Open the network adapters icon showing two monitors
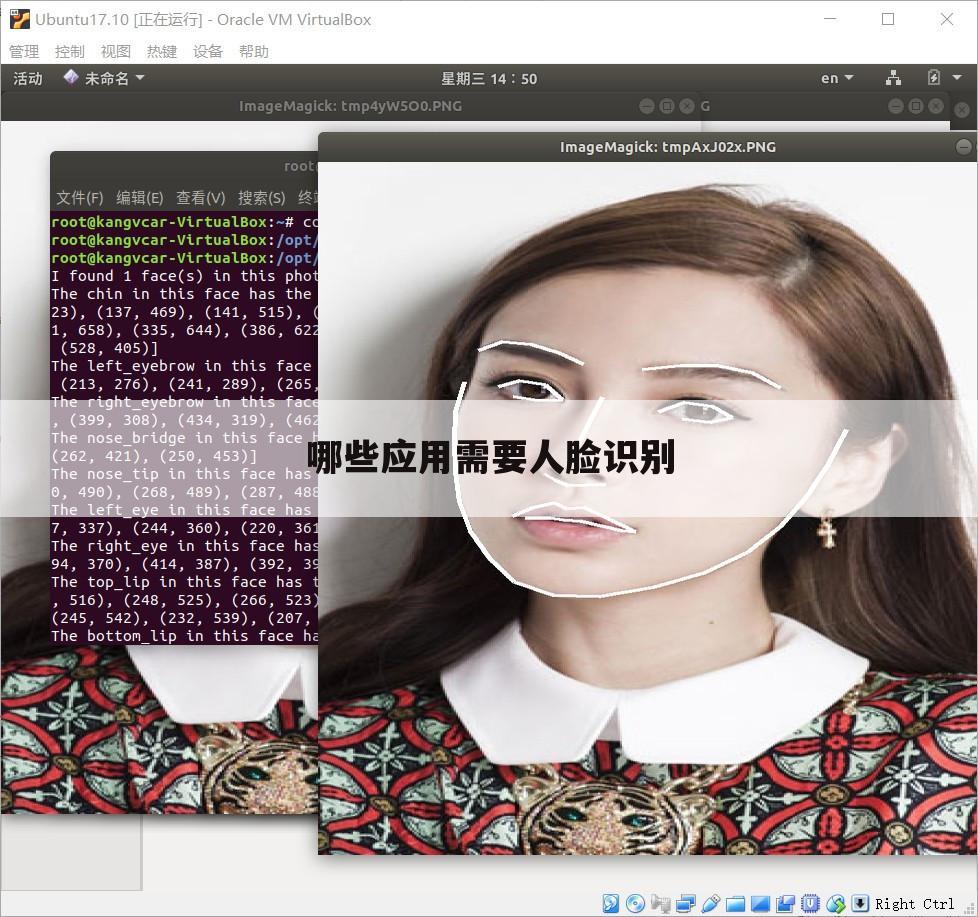Screen dimensions: 978x917 (x=685, y=903)
